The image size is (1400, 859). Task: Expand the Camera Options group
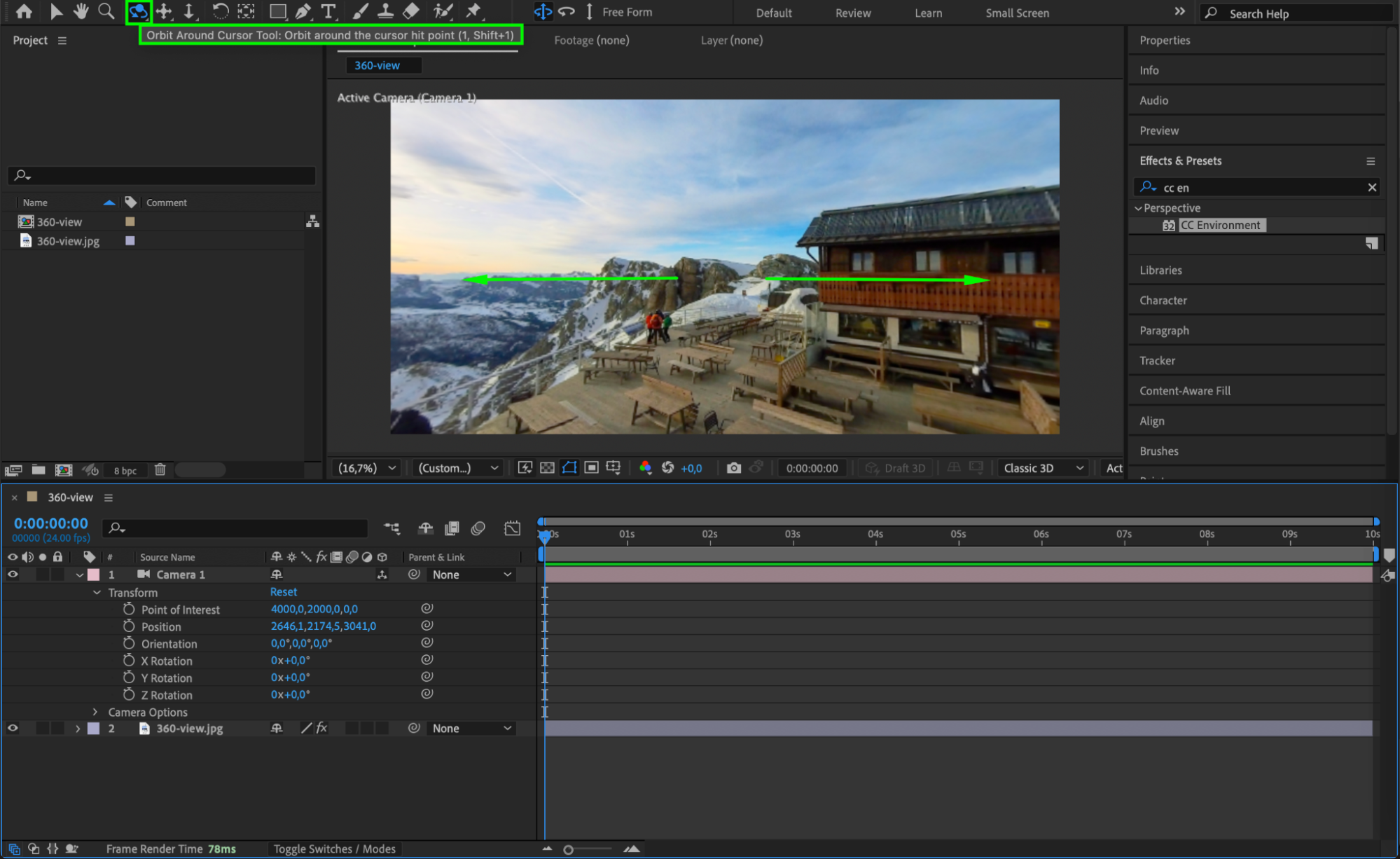coord(96,712)
